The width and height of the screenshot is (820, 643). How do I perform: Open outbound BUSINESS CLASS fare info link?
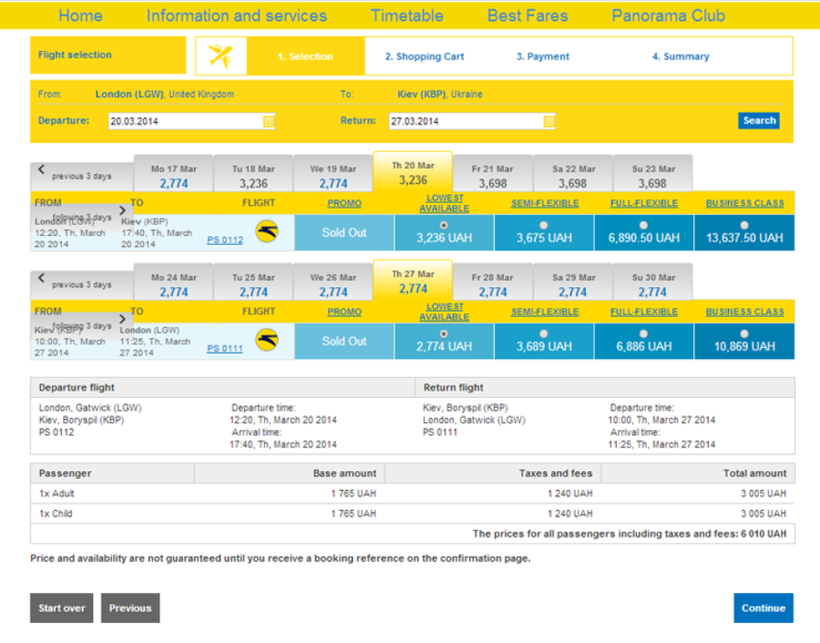click(745, 203)
